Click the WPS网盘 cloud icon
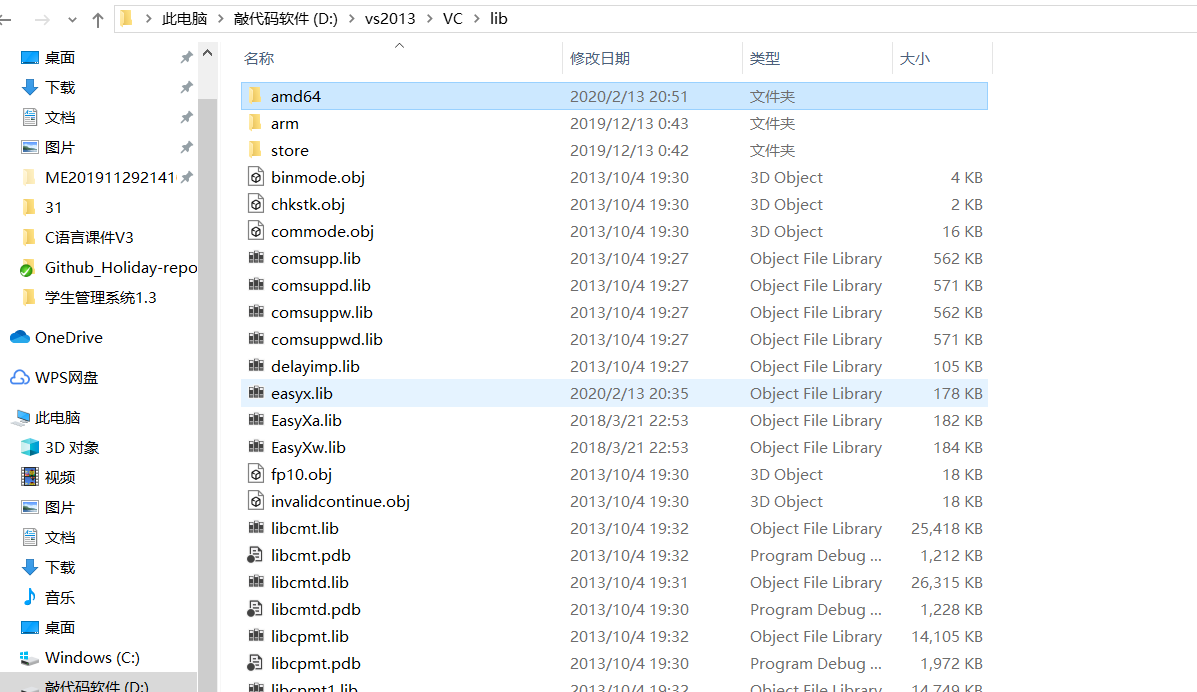The height and width of the screenshot is (692, 1197). (20, 377)
